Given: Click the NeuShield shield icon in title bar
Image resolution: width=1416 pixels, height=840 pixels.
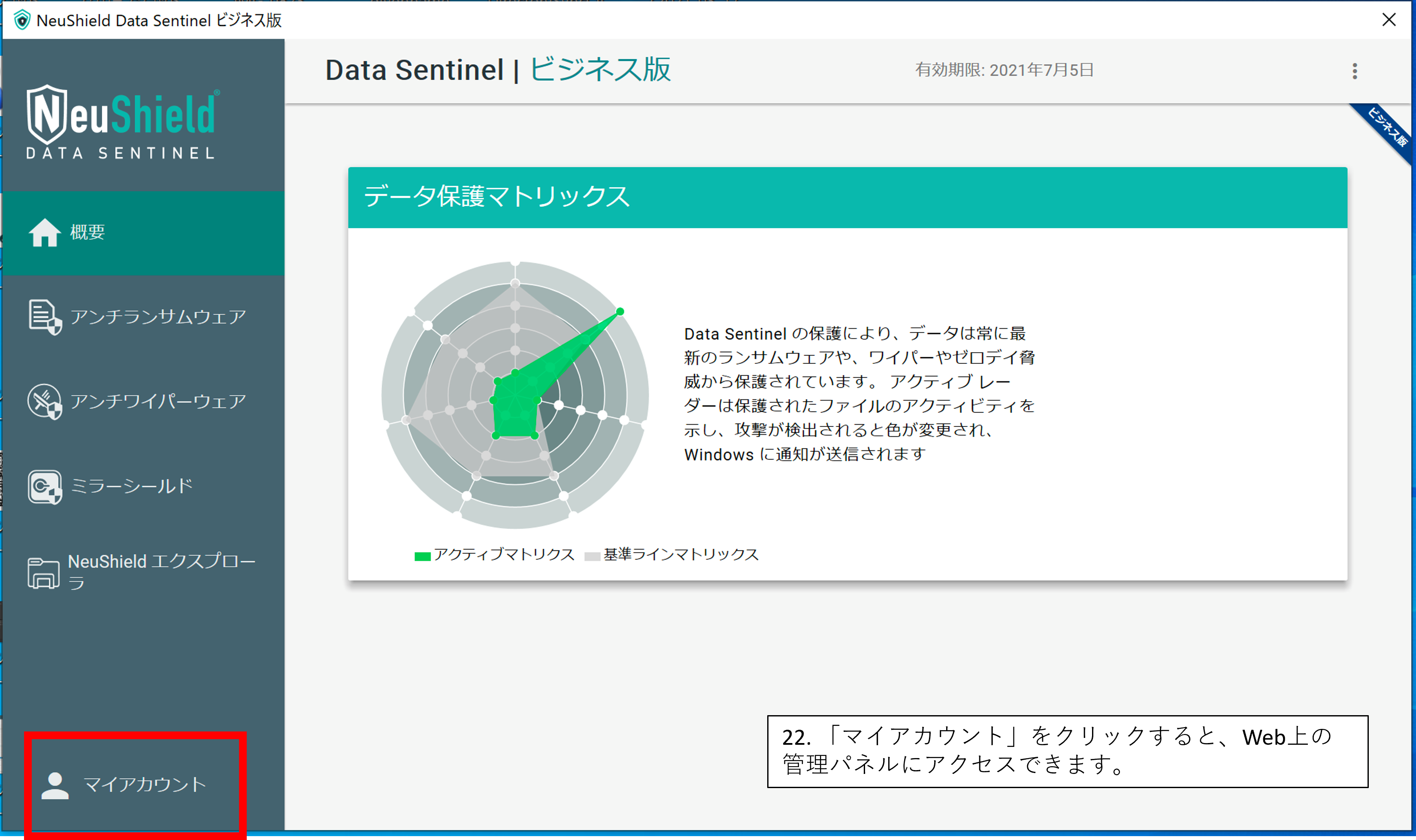Looking at the screenshot, I should point(21,20).
